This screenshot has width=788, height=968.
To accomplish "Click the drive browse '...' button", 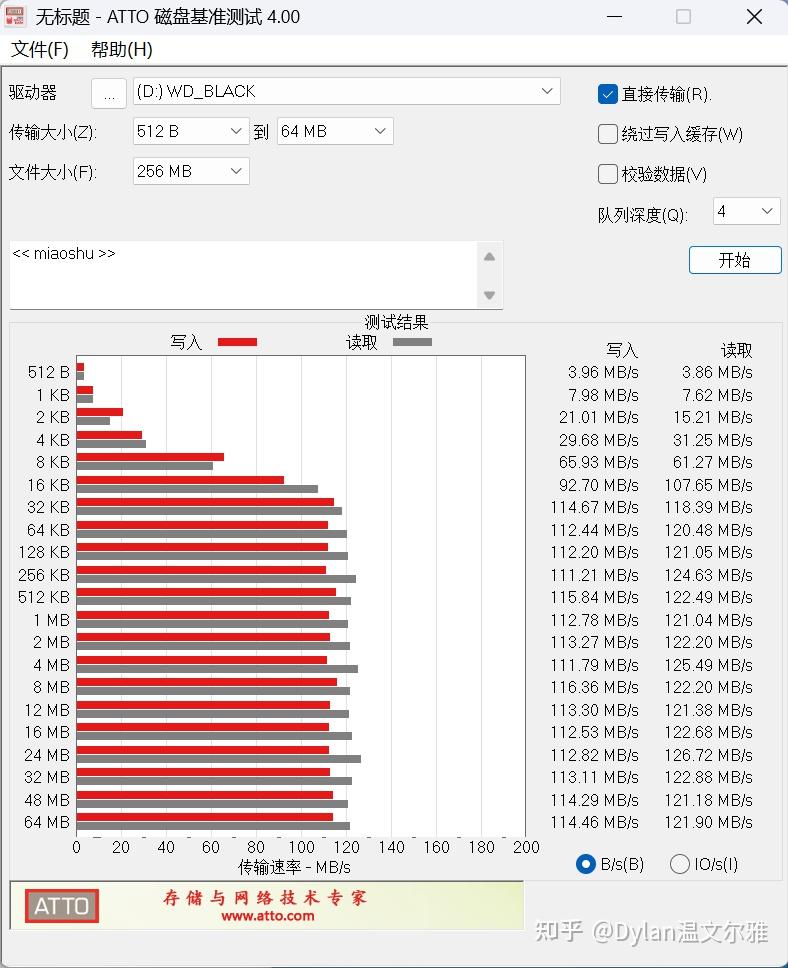I will pyautogui.click(x=109, y=93).
